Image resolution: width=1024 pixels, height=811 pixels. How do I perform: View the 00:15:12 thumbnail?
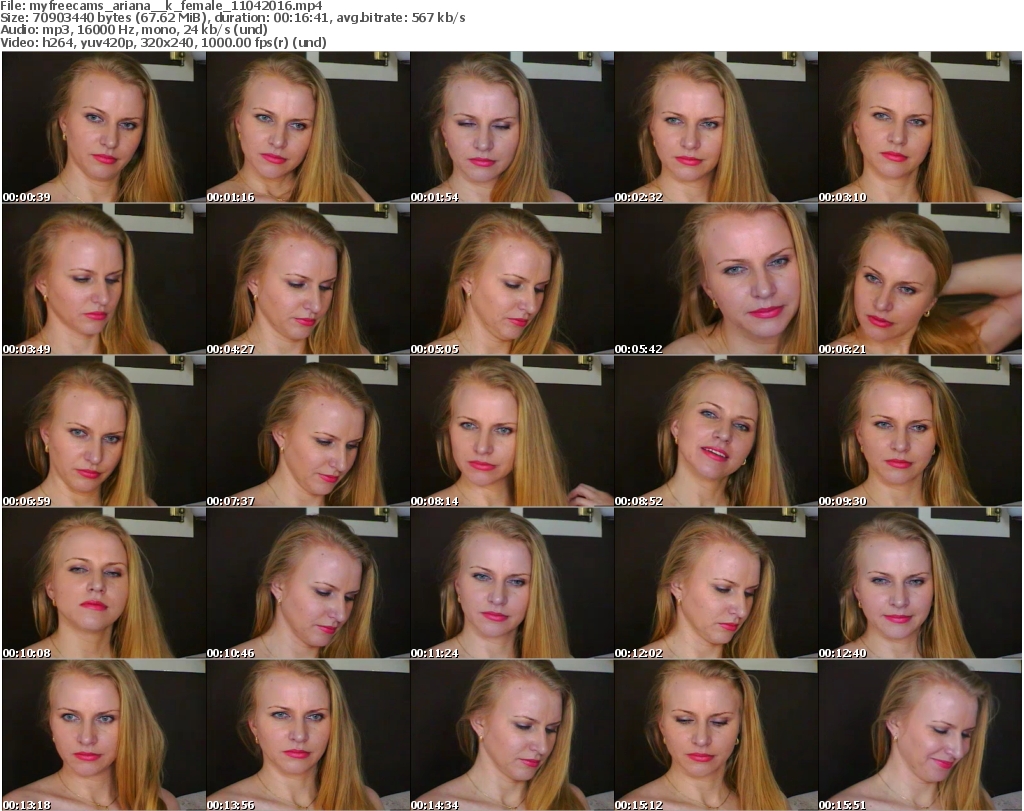coord(716,735)
